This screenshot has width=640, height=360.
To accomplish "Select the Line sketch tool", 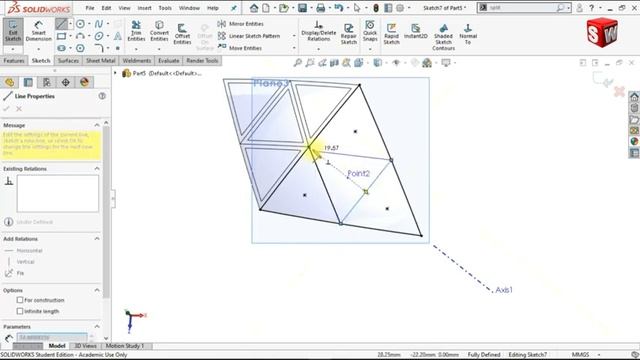I will pos(61,24).
